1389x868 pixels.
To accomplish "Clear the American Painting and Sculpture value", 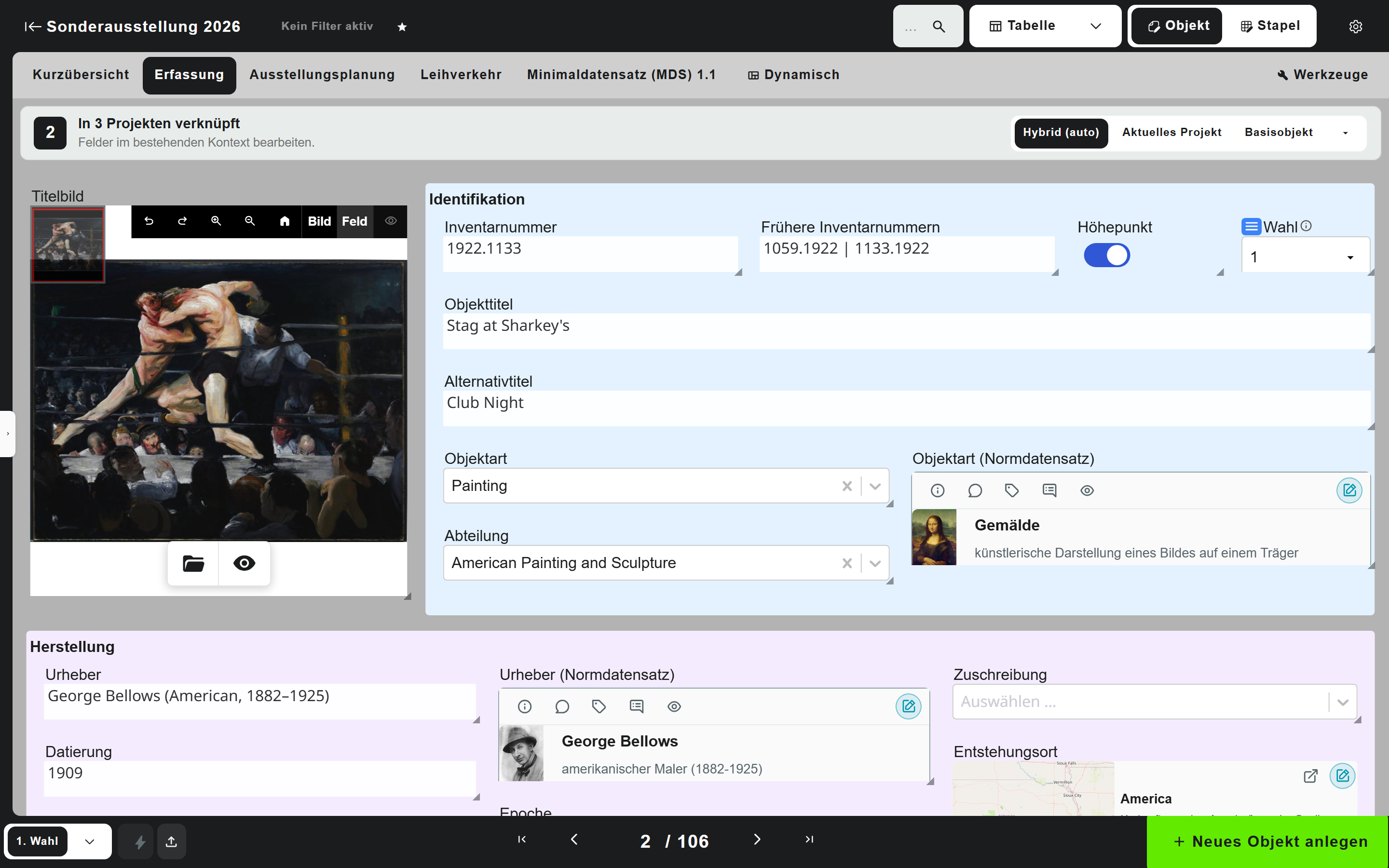I will click(x=847, y=563).
